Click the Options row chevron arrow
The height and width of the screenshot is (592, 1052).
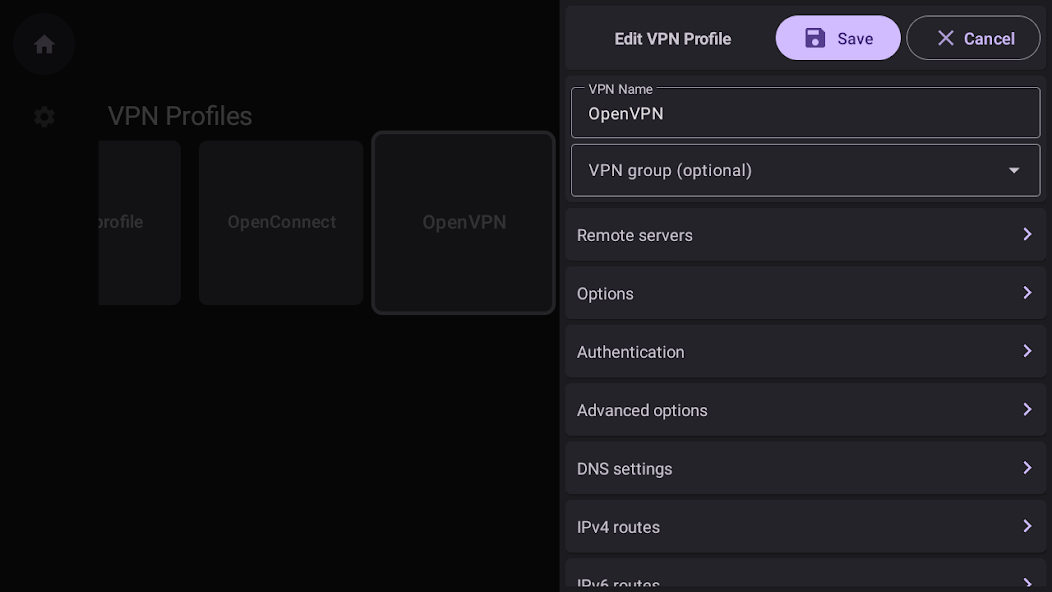pos(1027,293)
